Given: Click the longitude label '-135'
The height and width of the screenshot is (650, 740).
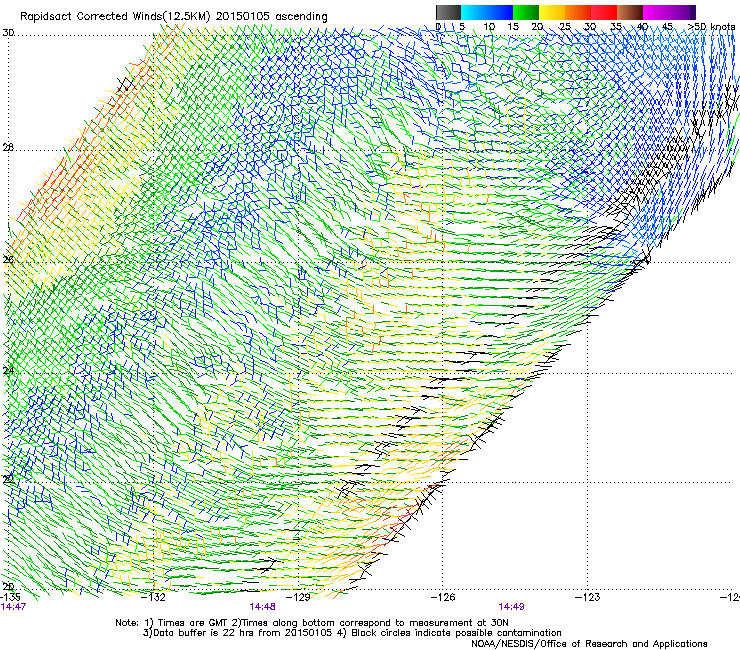Looking at the screenshot, I should click(10, 597).
